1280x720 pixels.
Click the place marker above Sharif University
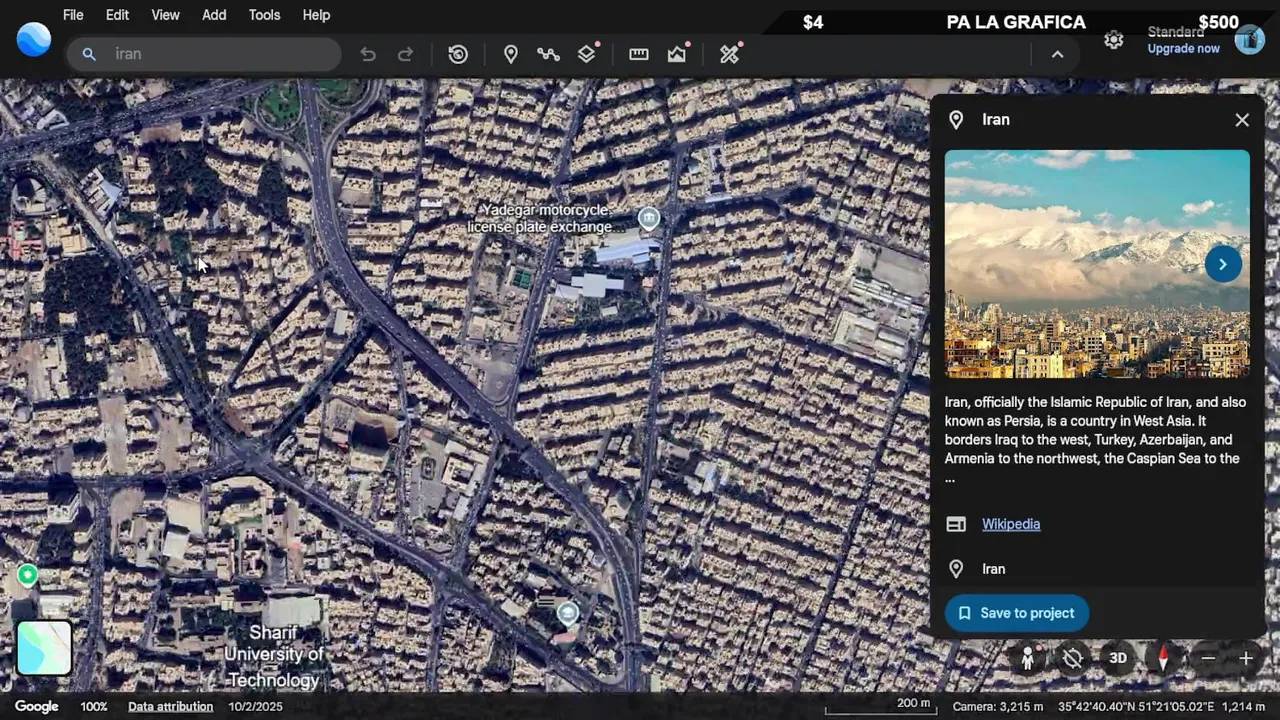pyautogui.click(x=568, y=613)
